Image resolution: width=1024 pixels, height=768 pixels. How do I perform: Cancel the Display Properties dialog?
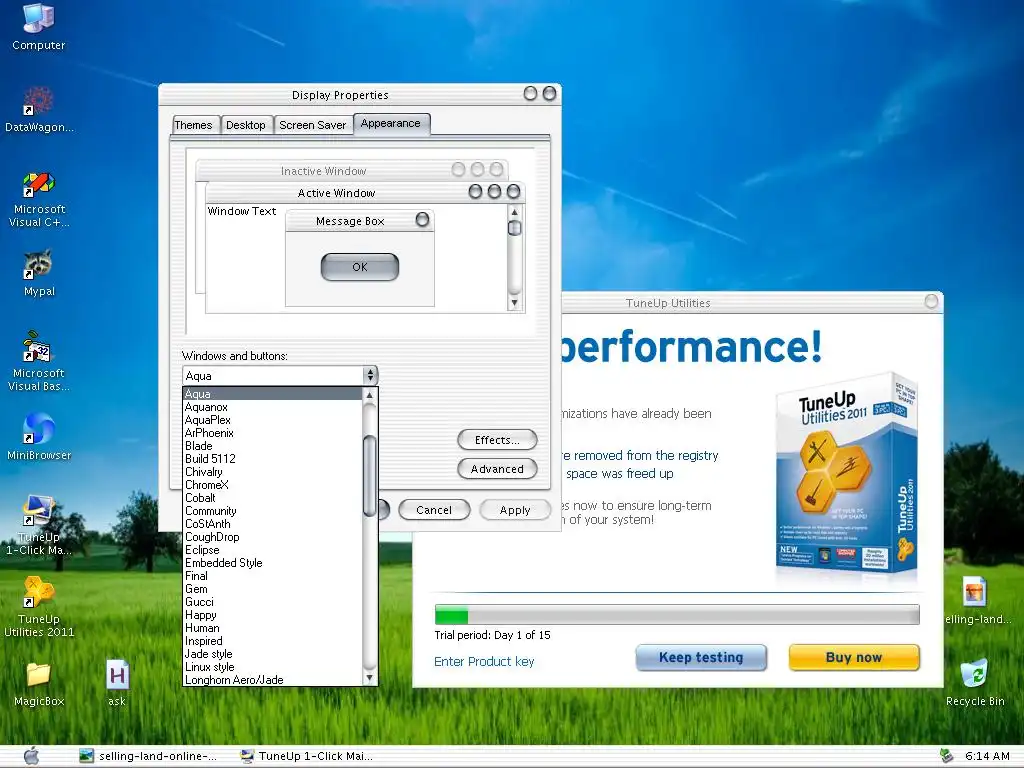tap(434, 510)
